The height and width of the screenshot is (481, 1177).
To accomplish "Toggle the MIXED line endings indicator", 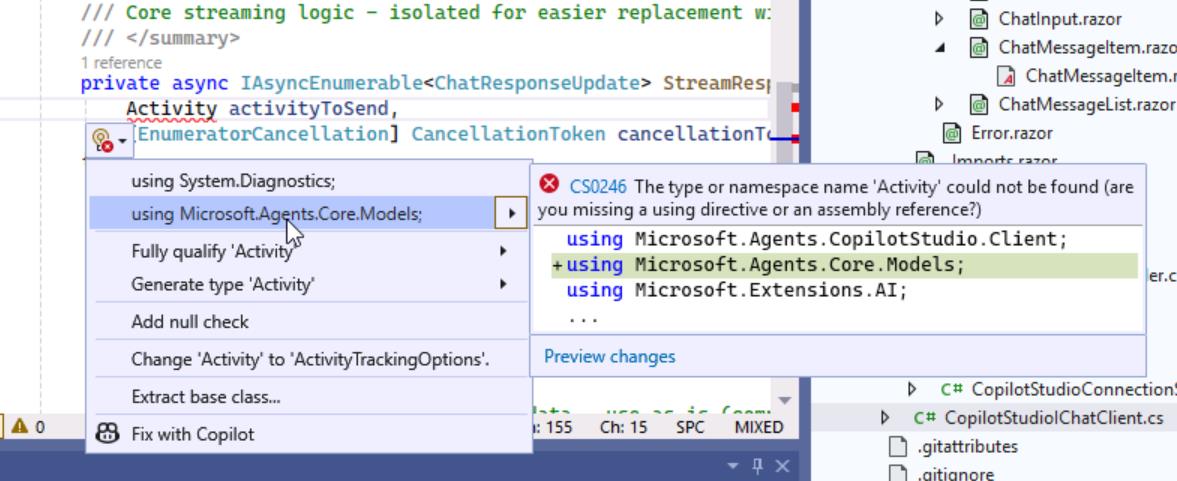I will pyautogui.click(x=759, y=427).
